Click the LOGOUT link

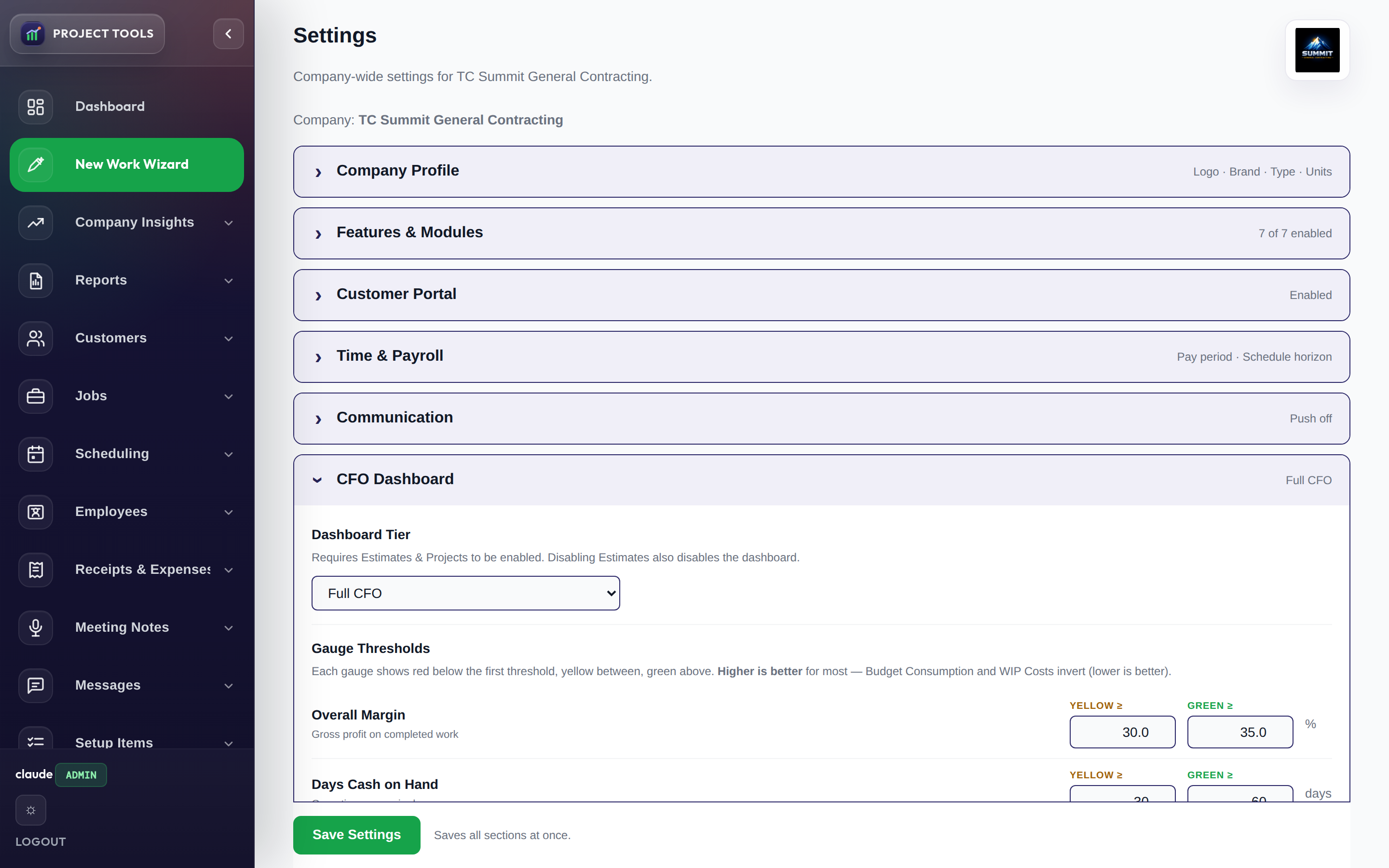pyautogui.click(x=40, y=841)
